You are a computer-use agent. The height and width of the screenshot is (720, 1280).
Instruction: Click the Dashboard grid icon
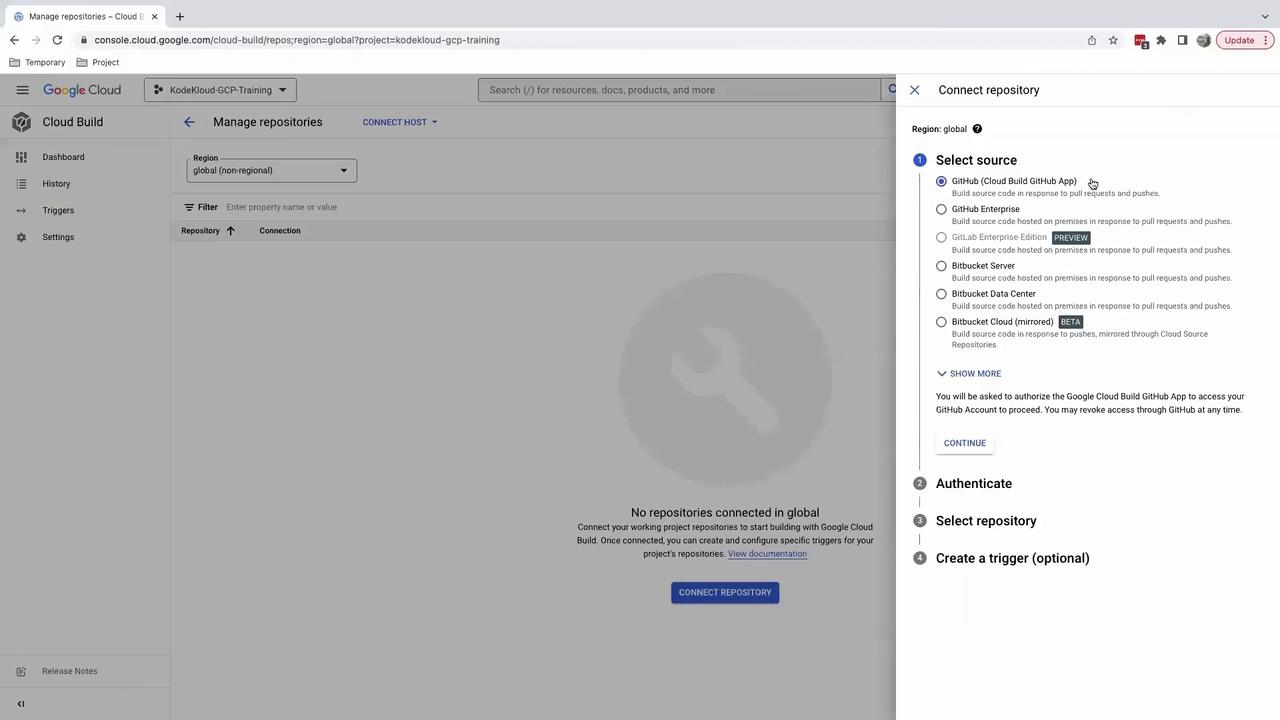pos(21,157)
